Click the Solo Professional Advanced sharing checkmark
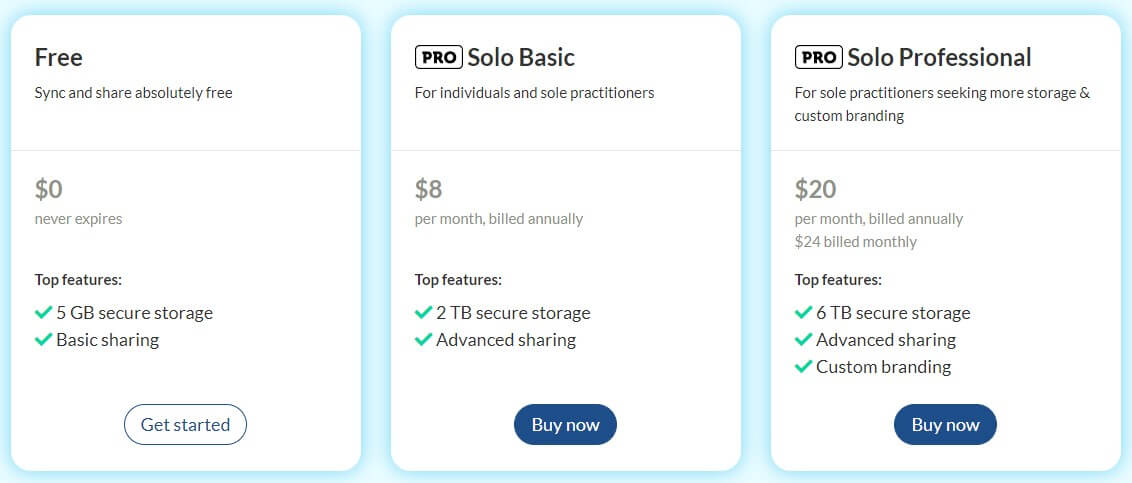Viewport: 1132px width, 483px height. coord(803,340)
